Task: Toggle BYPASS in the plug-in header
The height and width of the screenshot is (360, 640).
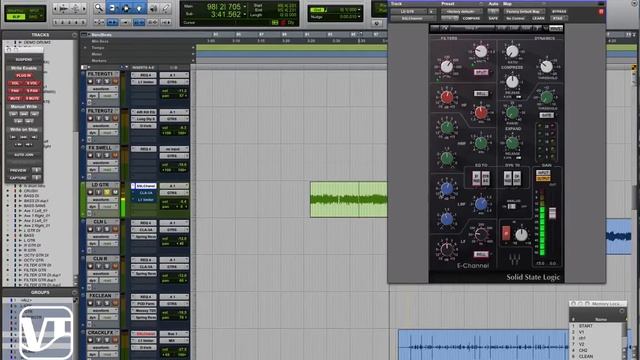Action: tap(559, 12)
